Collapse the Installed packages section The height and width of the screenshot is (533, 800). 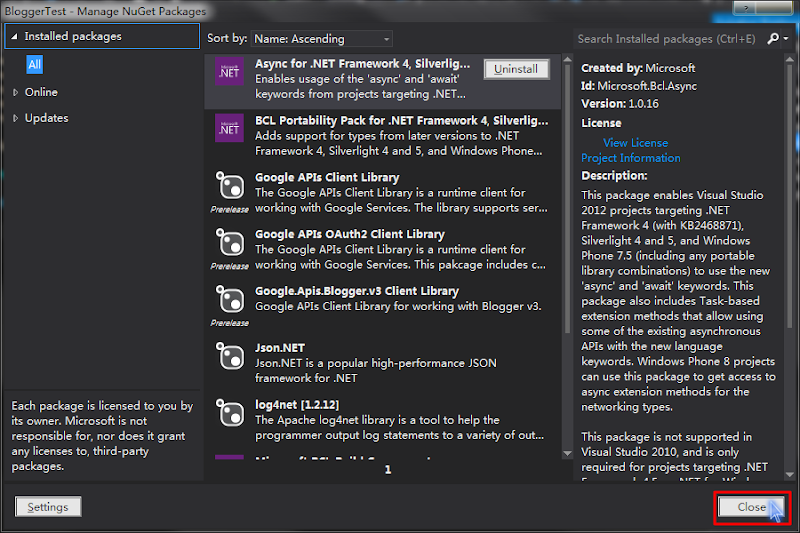[x=14, y=36]
